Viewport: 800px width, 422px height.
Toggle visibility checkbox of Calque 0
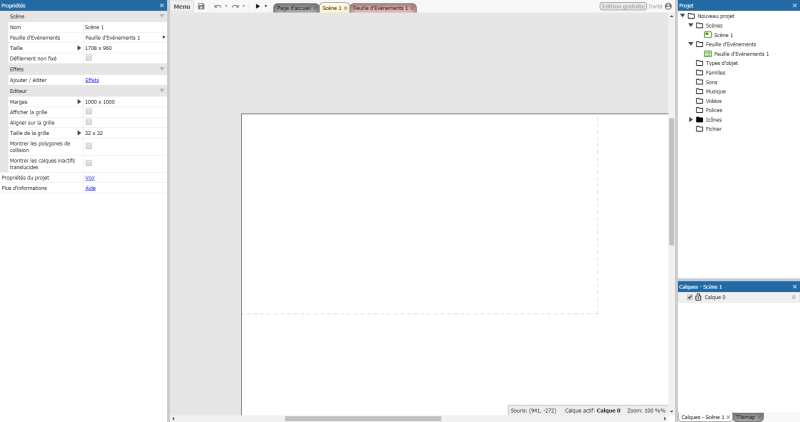click(x=688, y=297)
